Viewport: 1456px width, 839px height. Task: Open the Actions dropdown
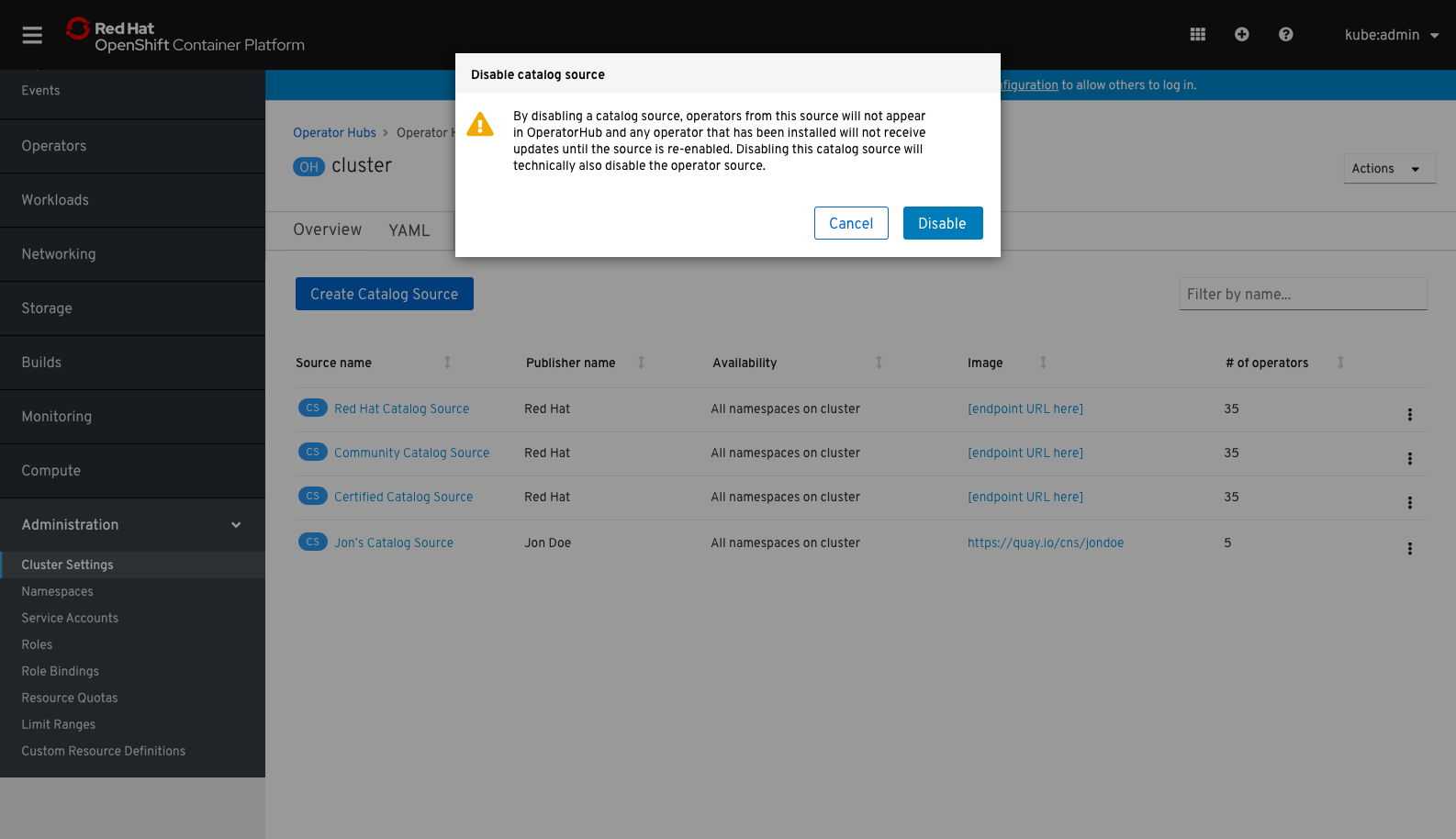(1390, 169)
